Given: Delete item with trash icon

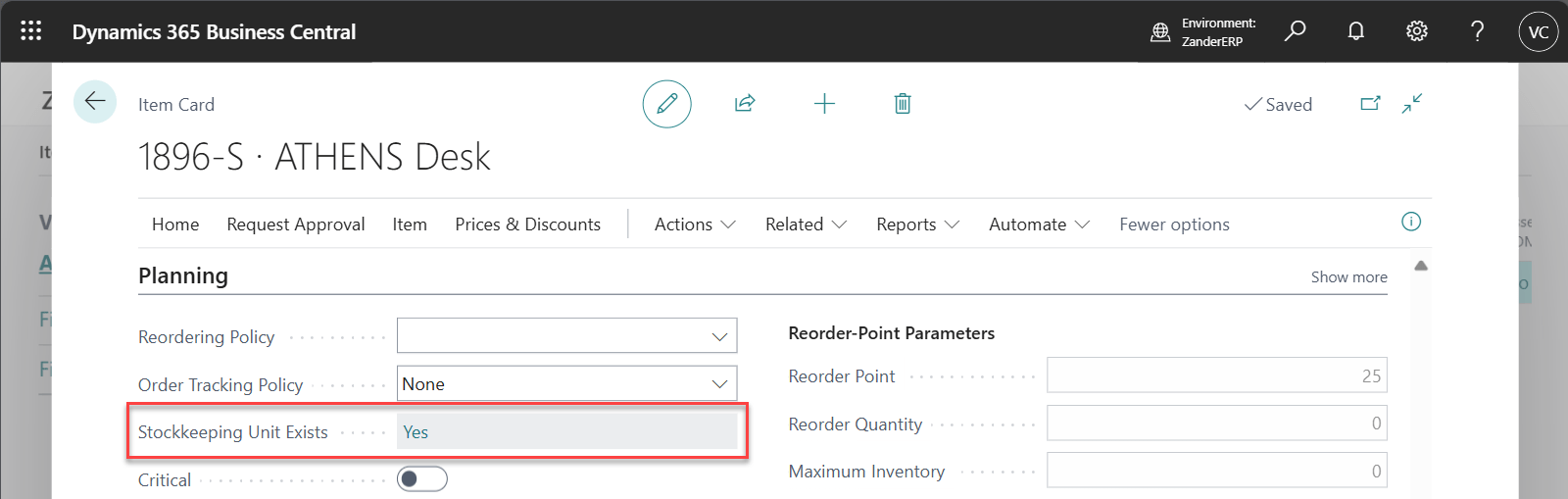Looking at the screenshot, I should 903,104.
